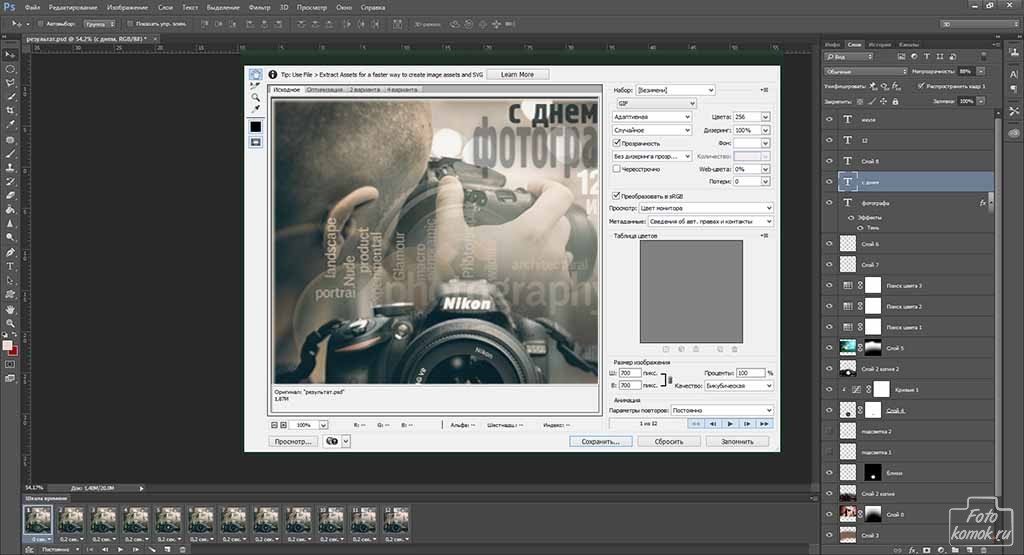
Task: Open the Набор preset dropdown
Action: (x=675, y=90)
